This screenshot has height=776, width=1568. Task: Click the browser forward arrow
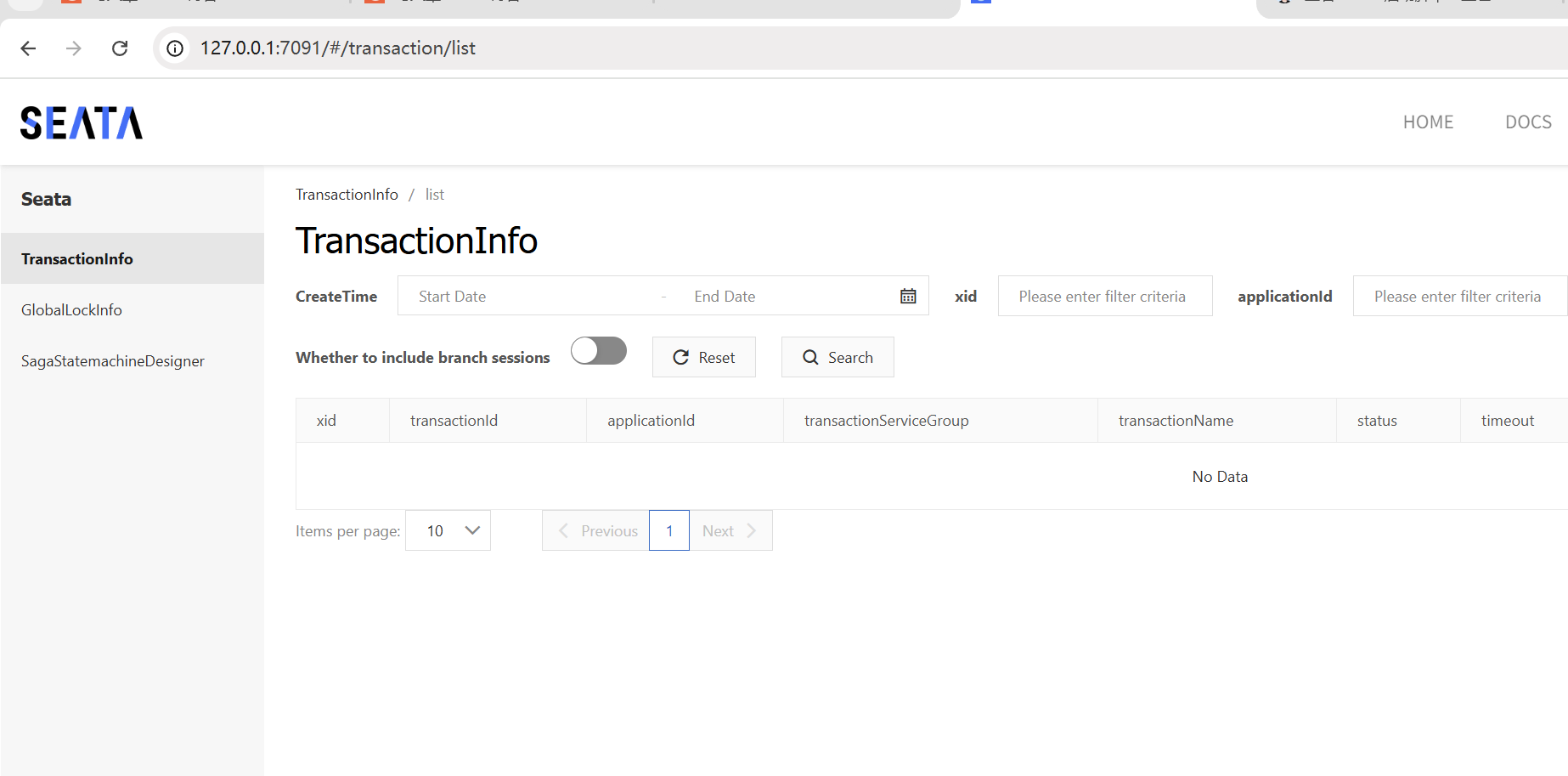click(74, 48)
